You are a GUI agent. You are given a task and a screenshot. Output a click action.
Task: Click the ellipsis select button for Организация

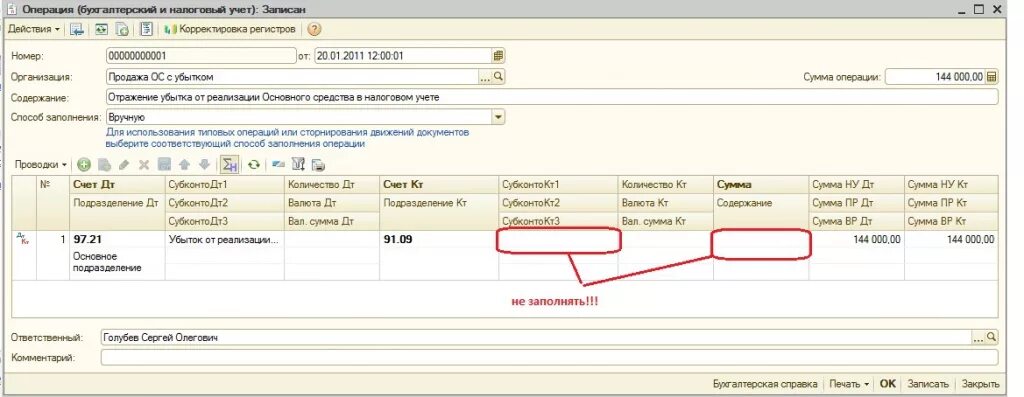click(485, 76)
